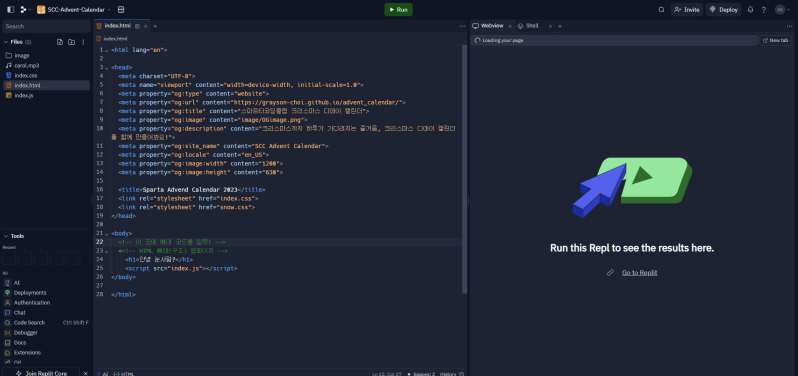Click the Deploy button
This screenshot has width=798, height=376.
pos(723,10)
